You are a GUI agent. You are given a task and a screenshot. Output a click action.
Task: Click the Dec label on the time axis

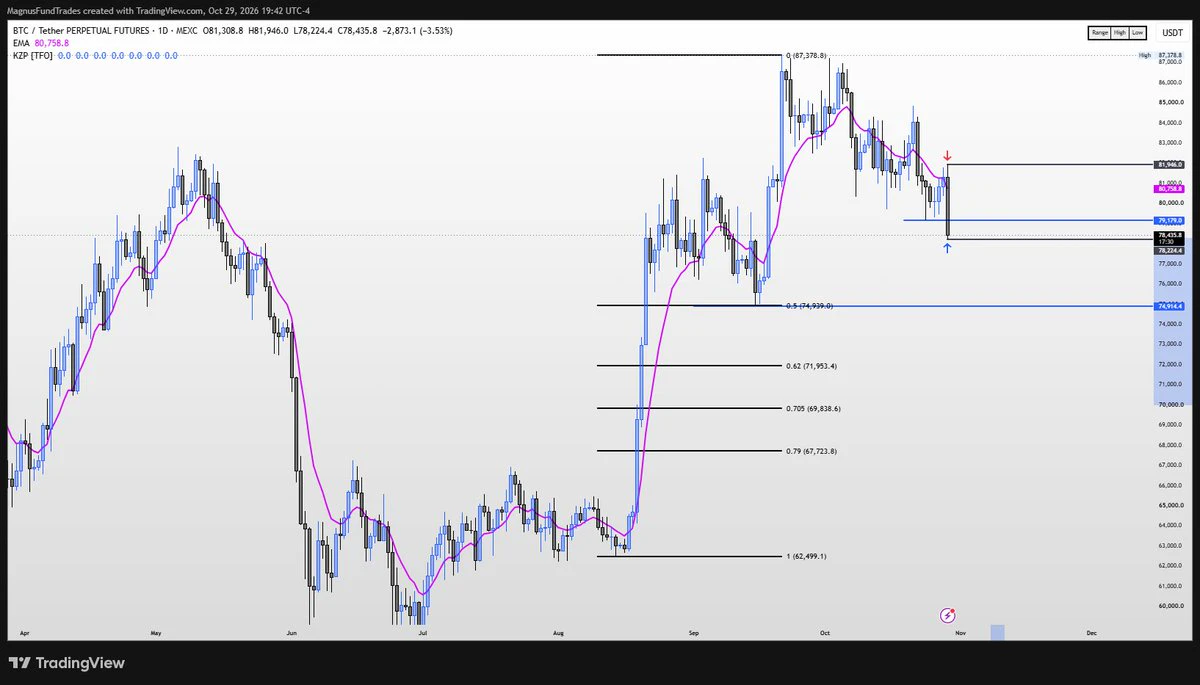[1091, 633]
